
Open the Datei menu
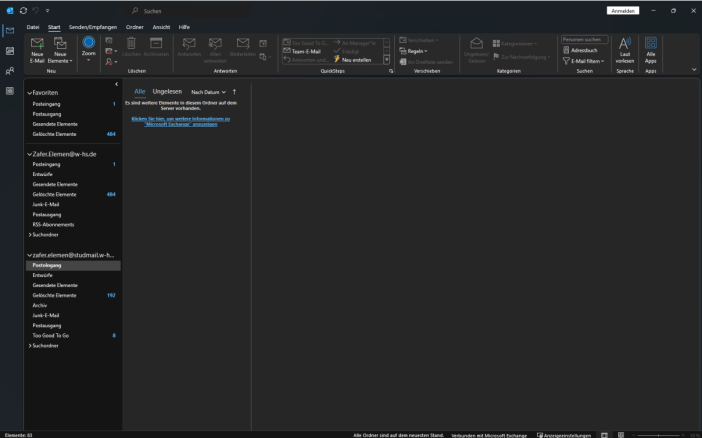(x=33, y=26)
